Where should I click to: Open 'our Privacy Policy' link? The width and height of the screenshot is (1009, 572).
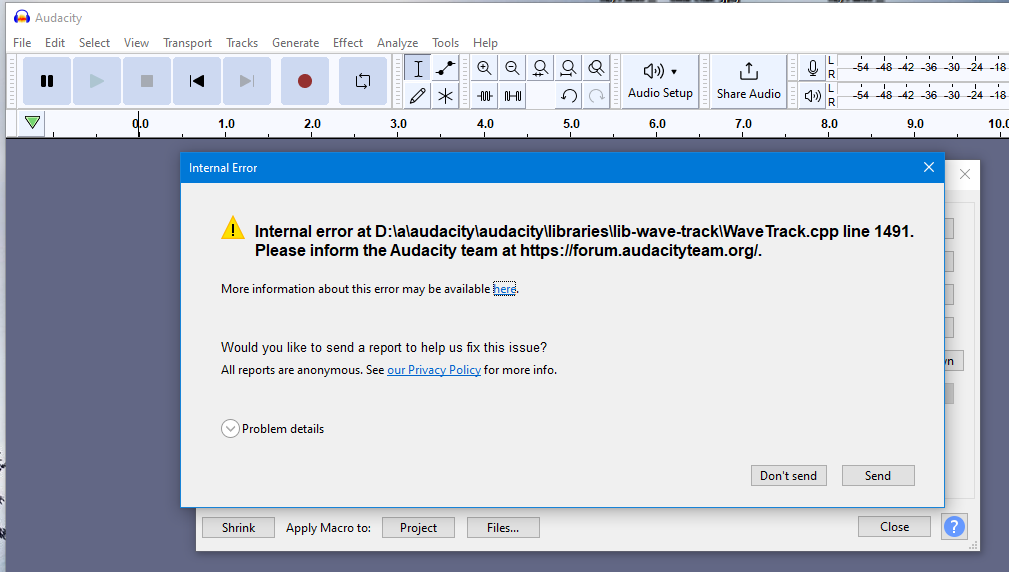point(434,370)
